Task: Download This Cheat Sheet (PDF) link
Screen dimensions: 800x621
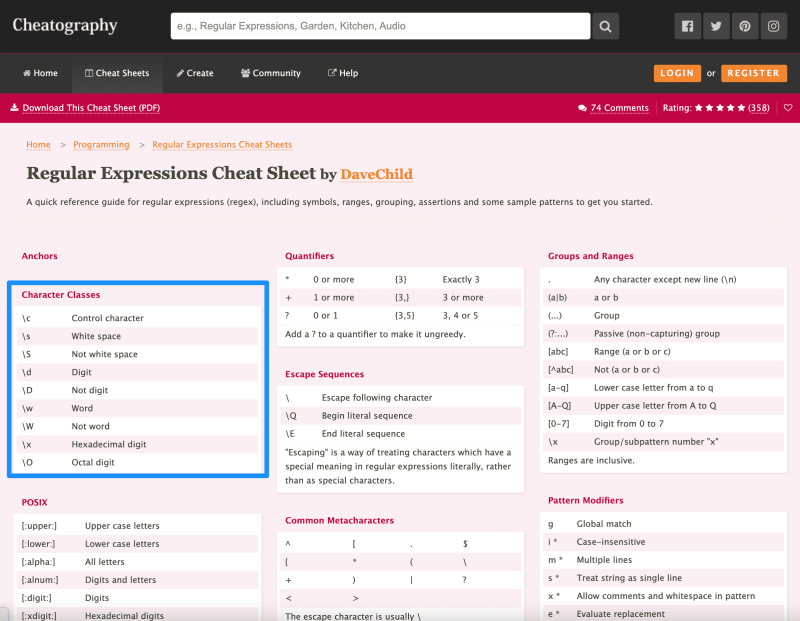Action: (x=91, y=108)
